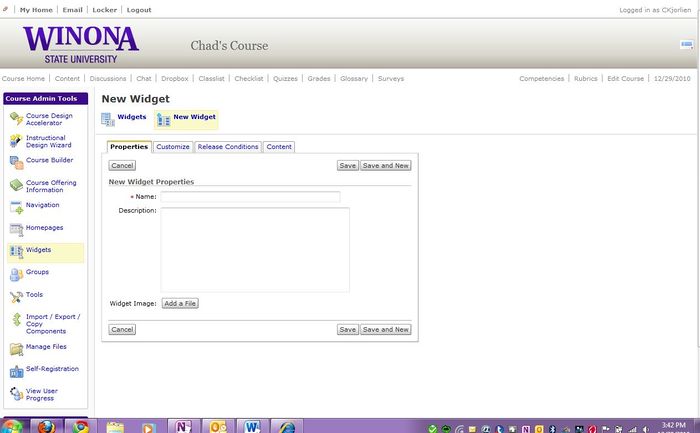The image size is (700, 433).
Task: Switch to the Customize tab
Action: (173, 147)
